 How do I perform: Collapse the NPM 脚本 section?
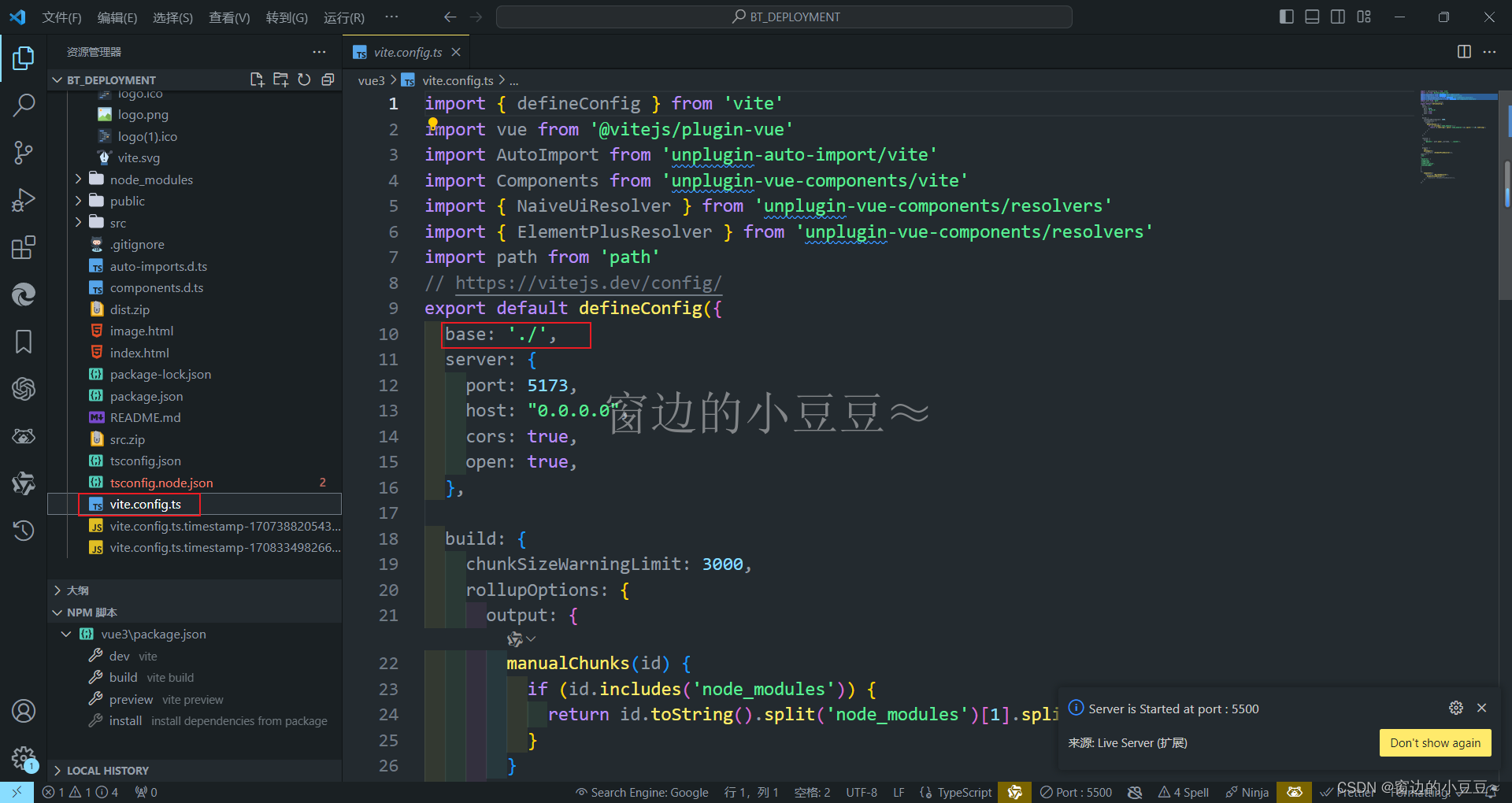click(57, 612)
